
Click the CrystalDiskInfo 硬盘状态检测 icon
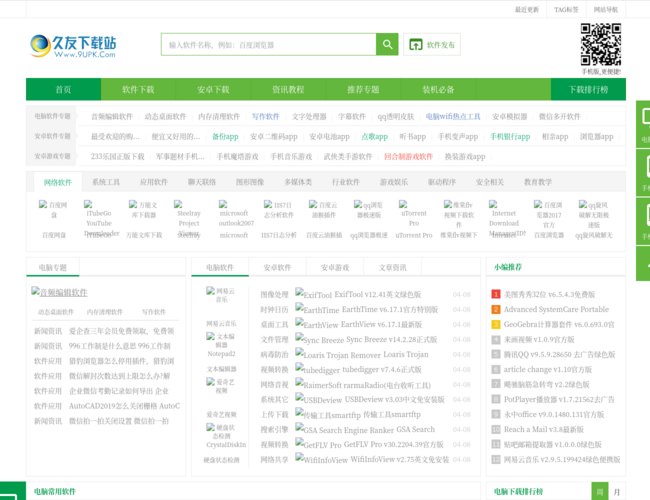(221, 433)
